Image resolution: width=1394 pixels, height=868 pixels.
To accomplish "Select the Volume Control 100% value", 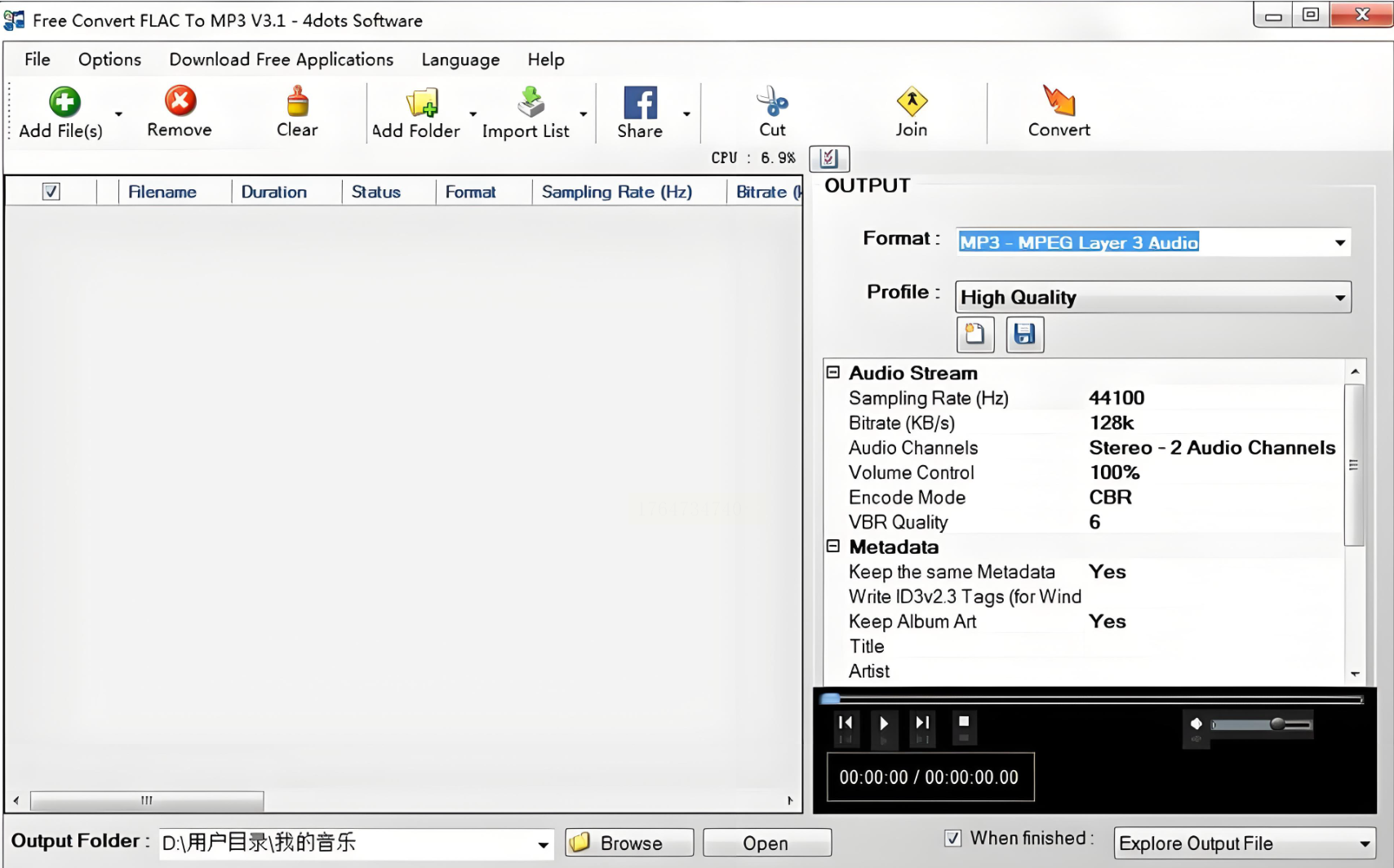I will (1114, 472).
